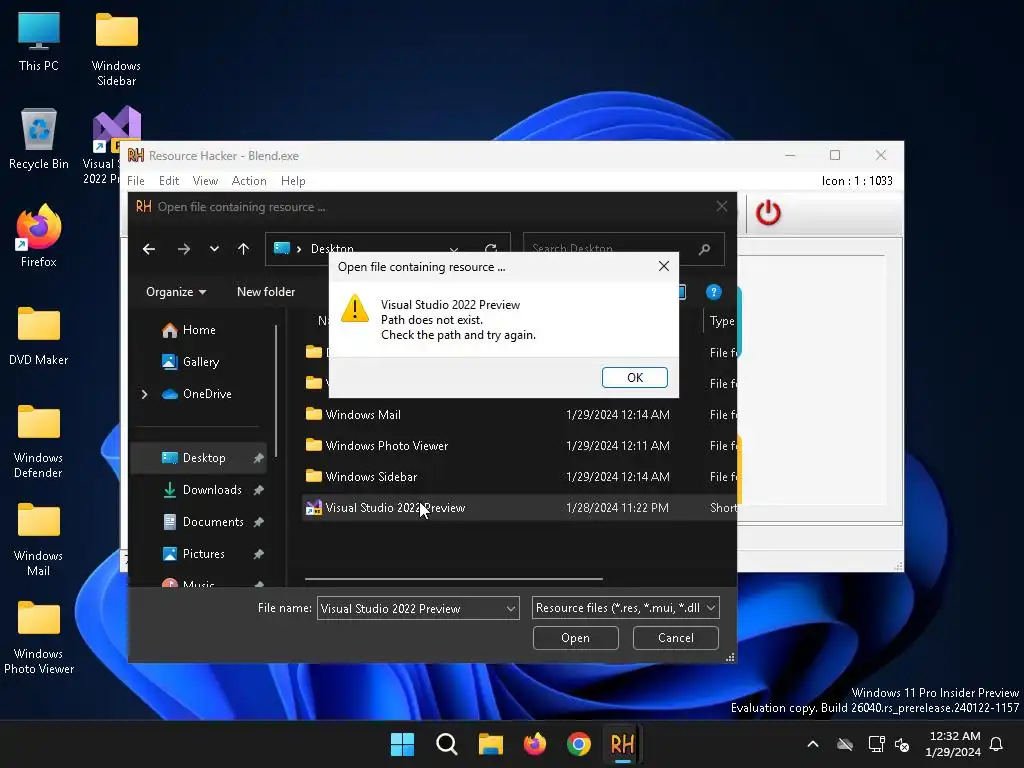Screen dimensions: 1024x768
Task: Open Windows Mail desktop folder
Action: click(x=39, y=539)
